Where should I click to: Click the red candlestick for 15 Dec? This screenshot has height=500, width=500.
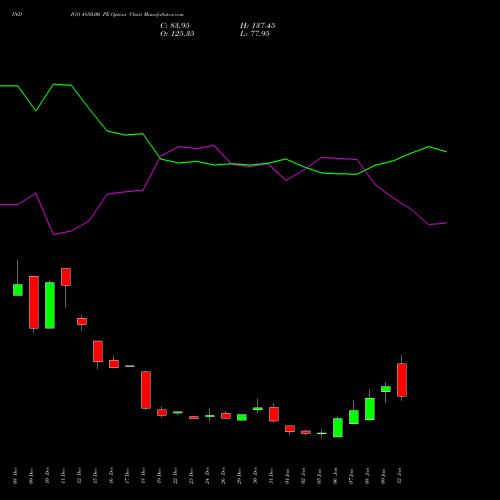(98, 351)
